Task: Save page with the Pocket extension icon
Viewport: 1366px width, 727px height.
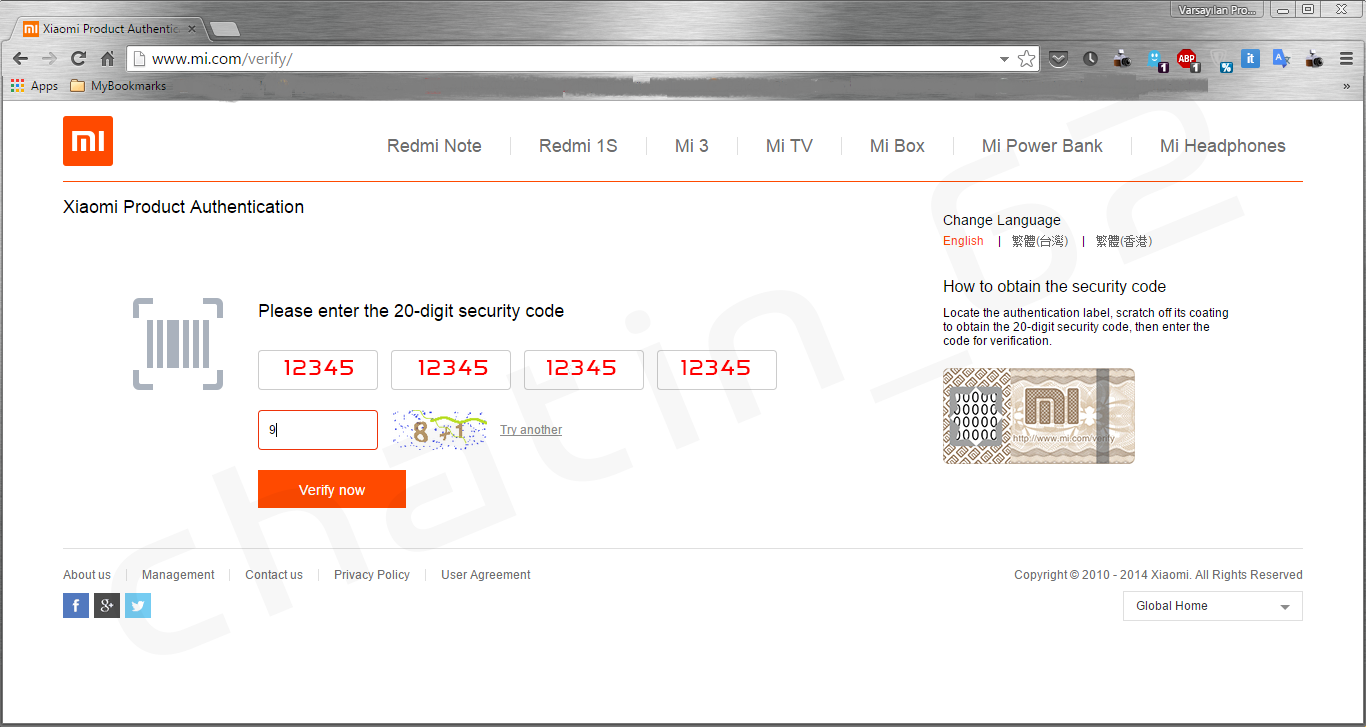Action: 1058,59
